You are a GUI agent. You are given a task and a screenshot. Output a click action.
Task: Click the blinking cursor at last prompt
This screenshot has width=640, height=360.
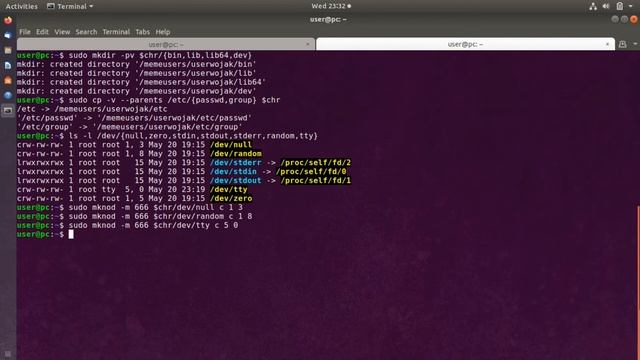point(71,234)
